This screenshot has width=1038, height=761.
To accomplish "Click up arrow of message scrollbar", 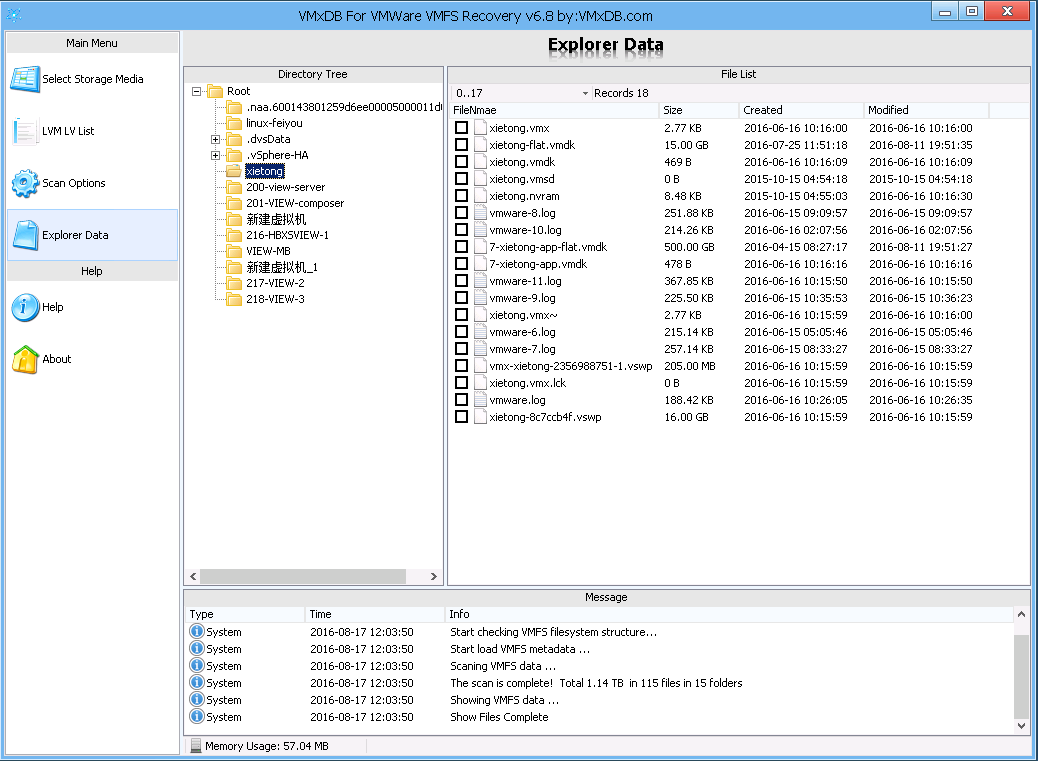I will point(1021,614).
